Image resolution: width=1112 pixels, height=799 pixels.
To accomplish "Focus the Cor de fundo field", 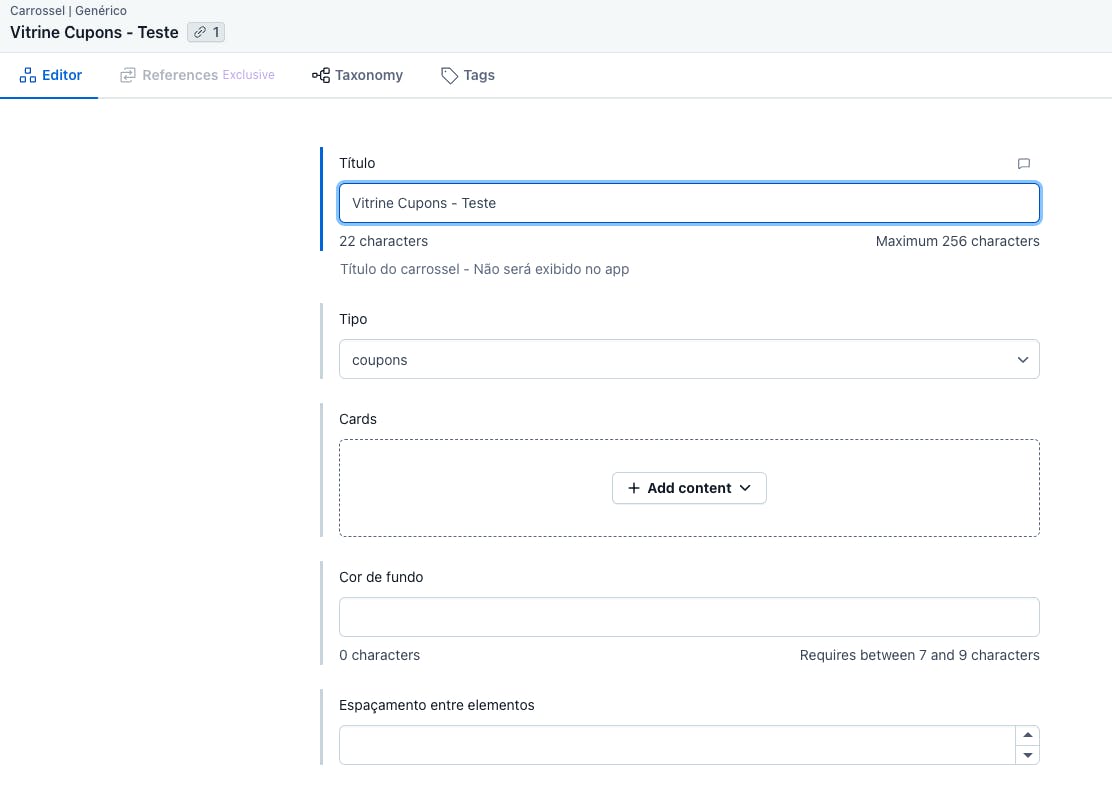I will pyautogui.click(x=689, y=617).
